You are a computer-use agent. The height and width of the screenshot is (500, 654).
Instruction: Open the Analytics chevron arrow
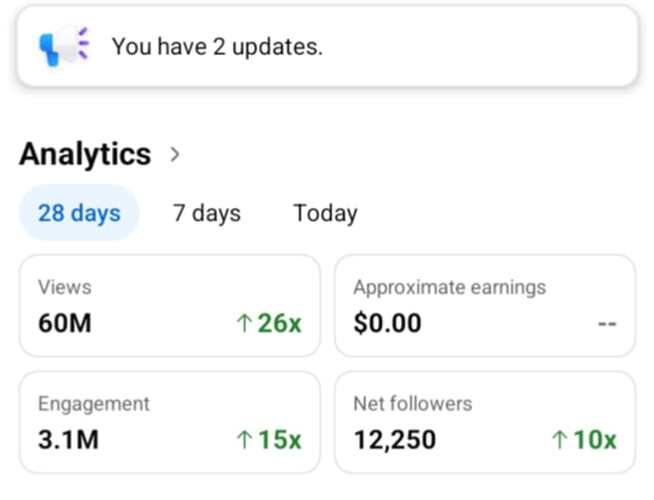pos(175,154)
